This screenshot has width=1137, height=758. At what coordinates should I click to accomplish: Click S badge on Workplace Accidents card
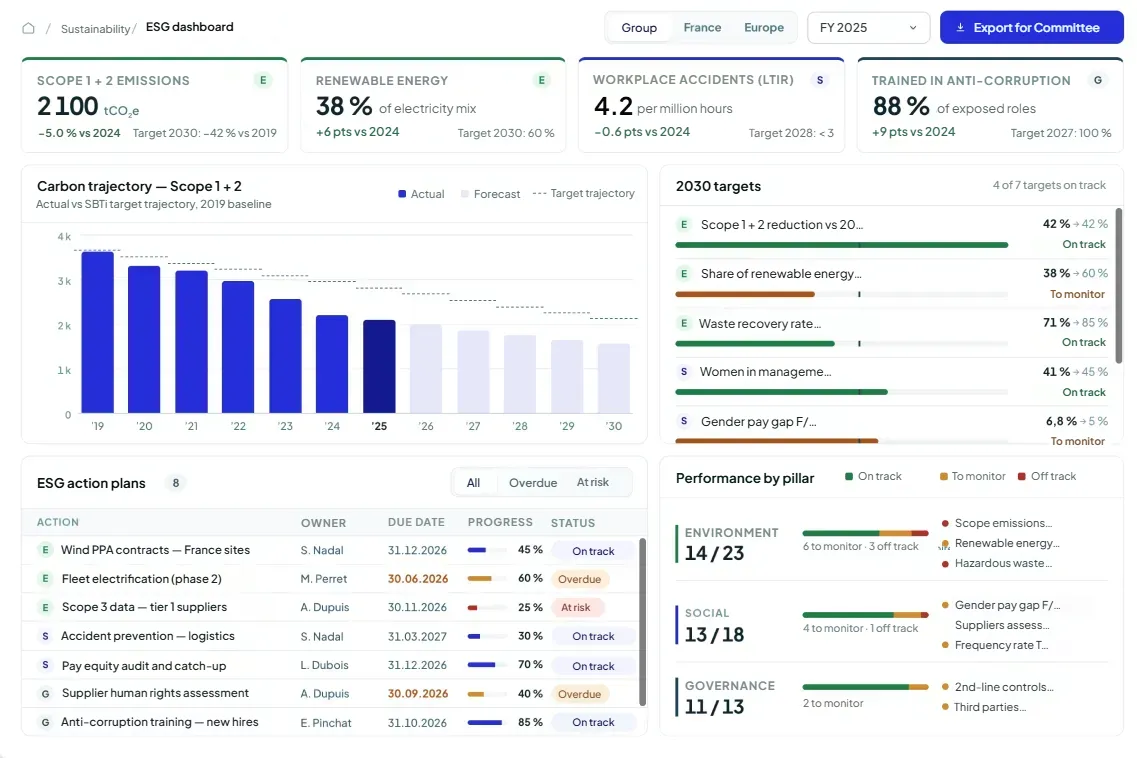point(820,81)
